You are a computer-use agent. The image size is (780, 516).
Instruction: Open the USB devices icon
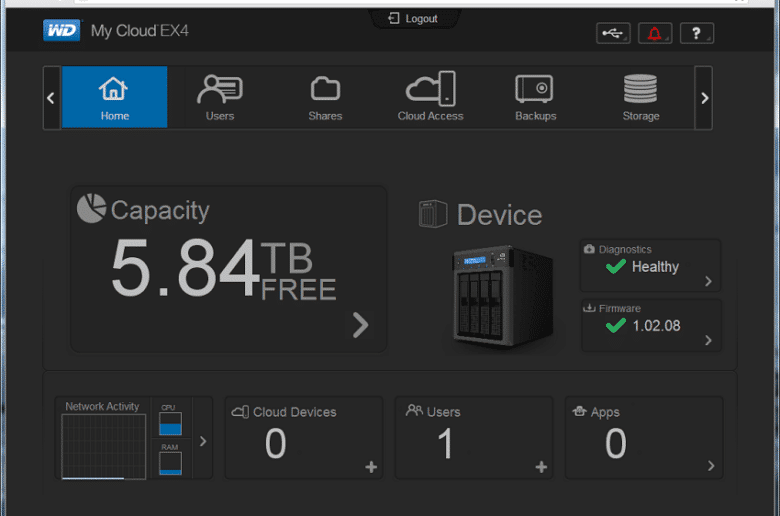pyautogui.click(x=613, y=33)
